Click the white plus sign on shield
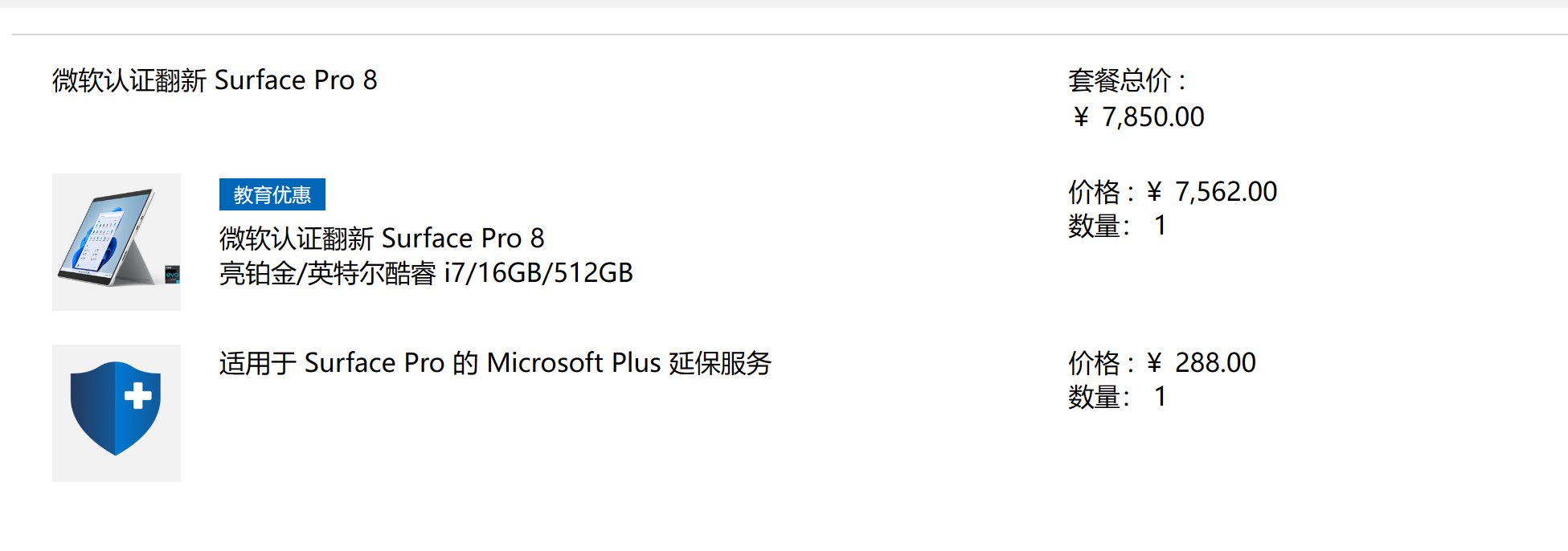Viewport: 1568px width, 551px height. click(x=137, y=395)
